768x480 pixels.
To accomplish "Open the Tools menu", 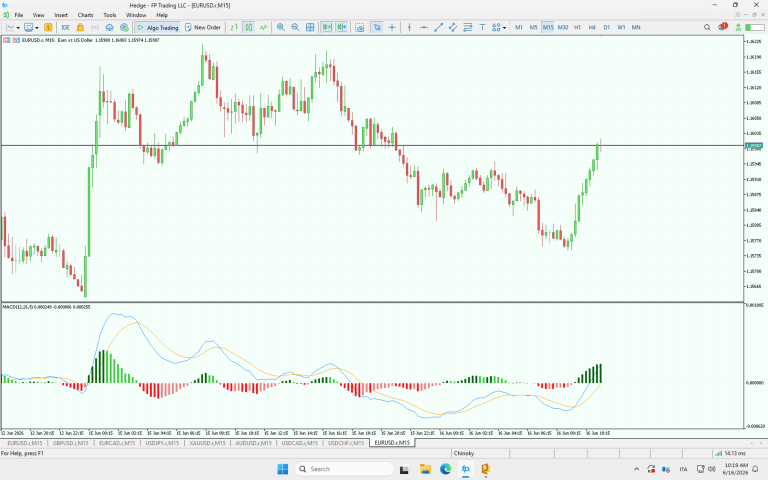I will 110,15.
